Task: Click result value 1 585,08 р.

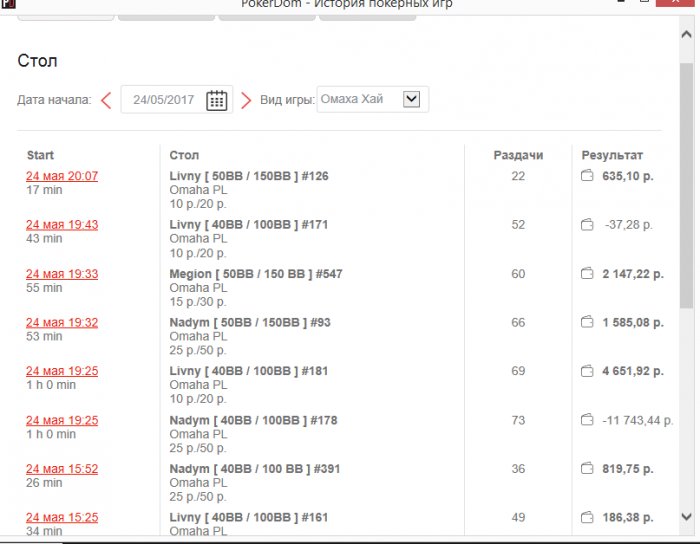Action: click(x=633, y=322)
